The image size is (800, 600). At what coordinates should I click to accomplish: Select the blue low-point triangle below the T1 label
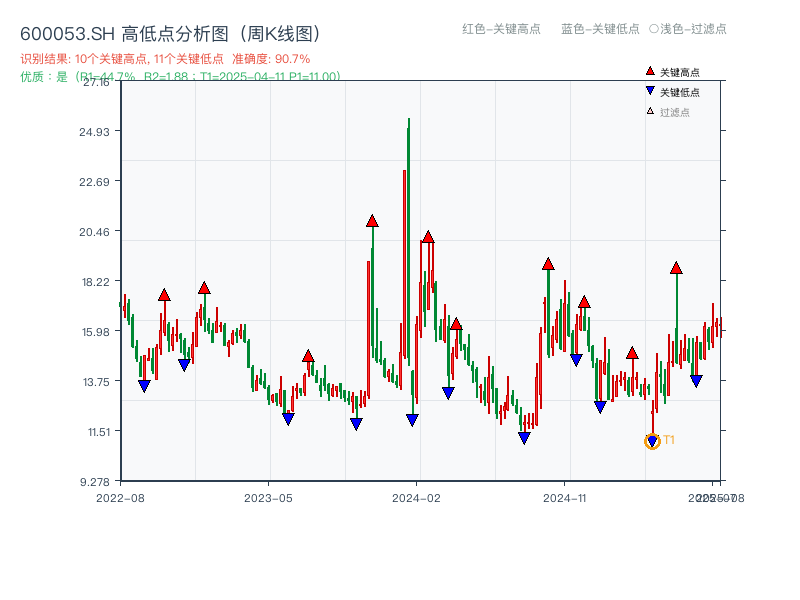652,441
